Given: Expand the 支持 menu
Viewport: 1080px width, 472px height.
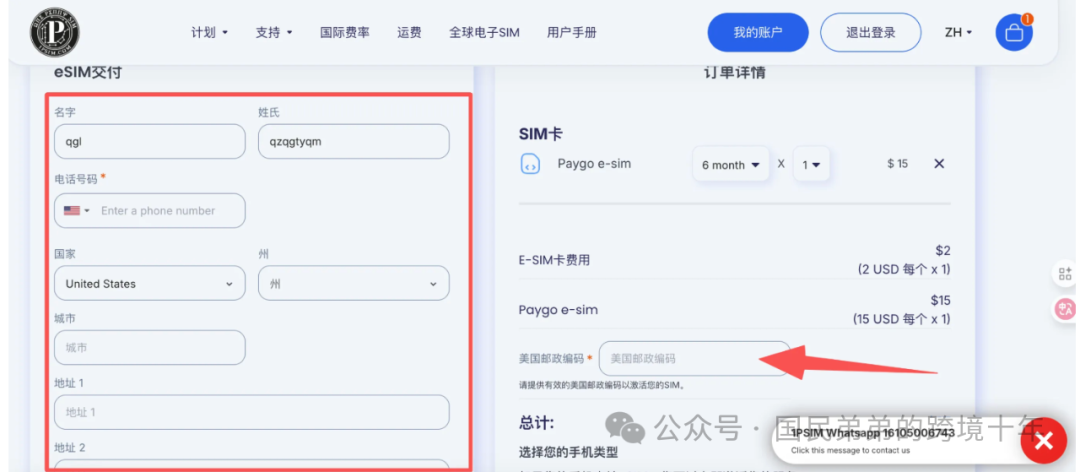Looking at the screenshot, I should coord(274,32).
